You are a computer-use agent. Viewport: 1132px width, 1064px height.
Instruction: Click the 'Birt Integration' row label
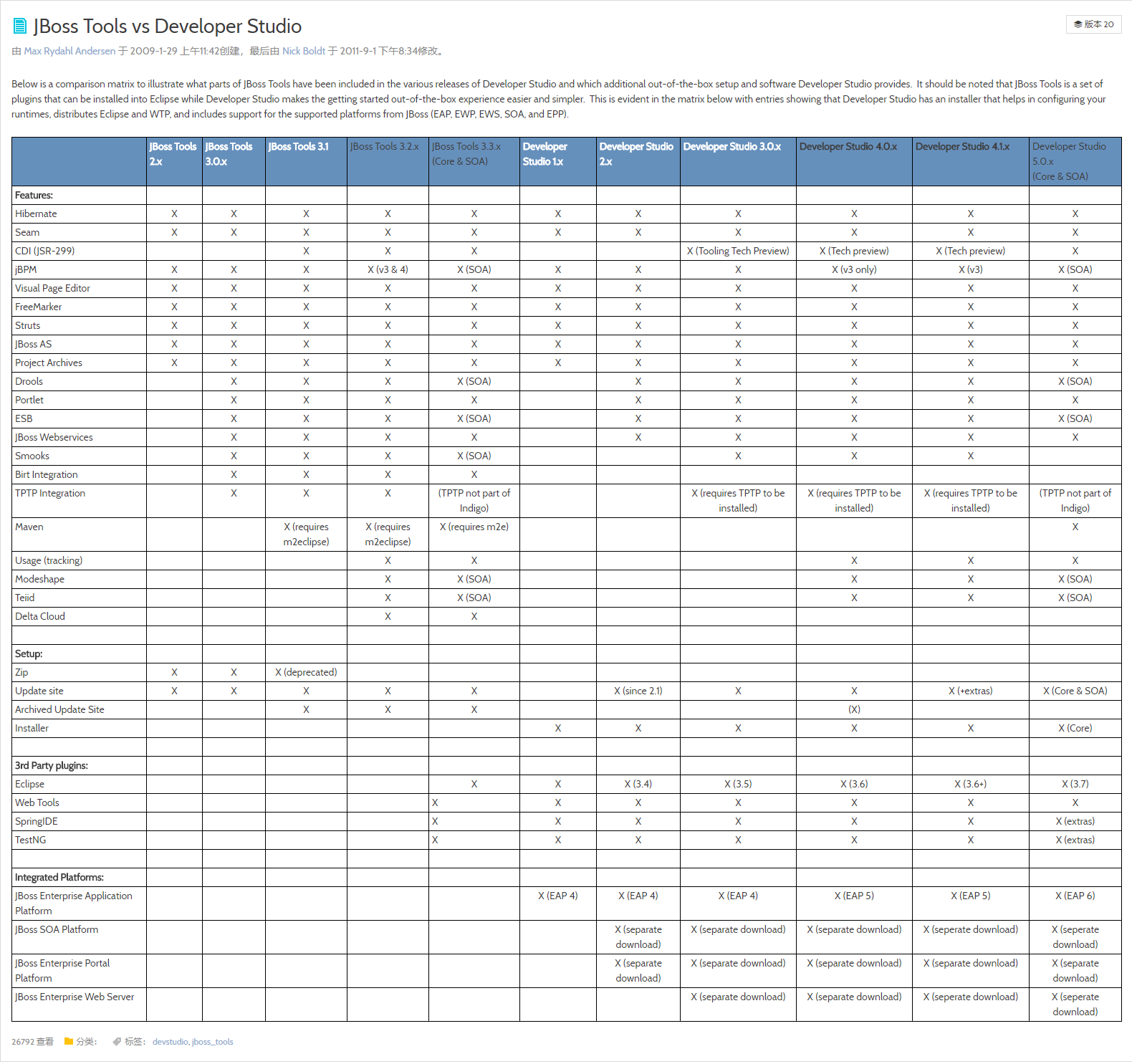click(47, 474)
